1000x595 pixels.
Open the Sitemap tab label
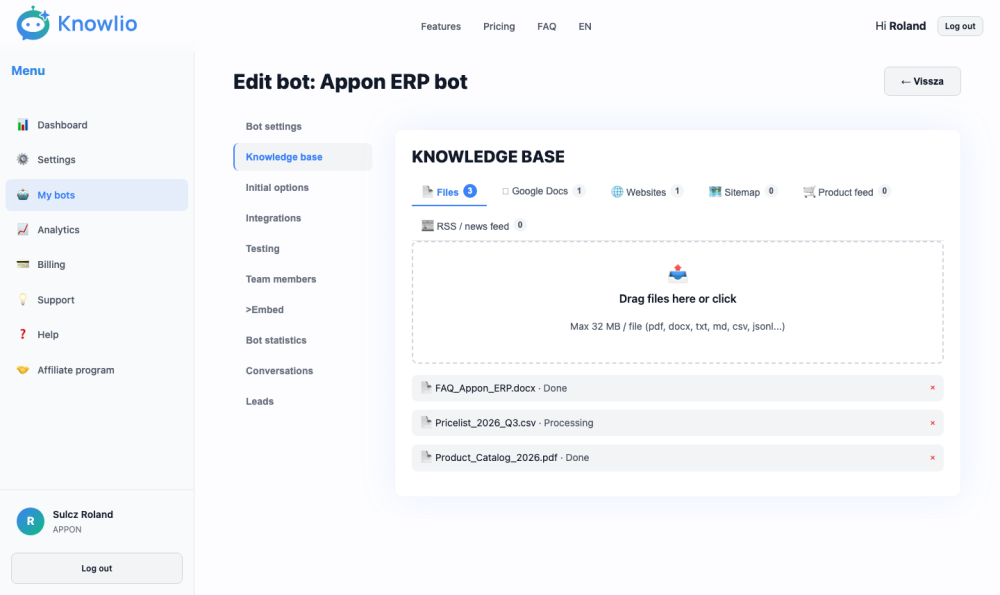tap(742, 192)
